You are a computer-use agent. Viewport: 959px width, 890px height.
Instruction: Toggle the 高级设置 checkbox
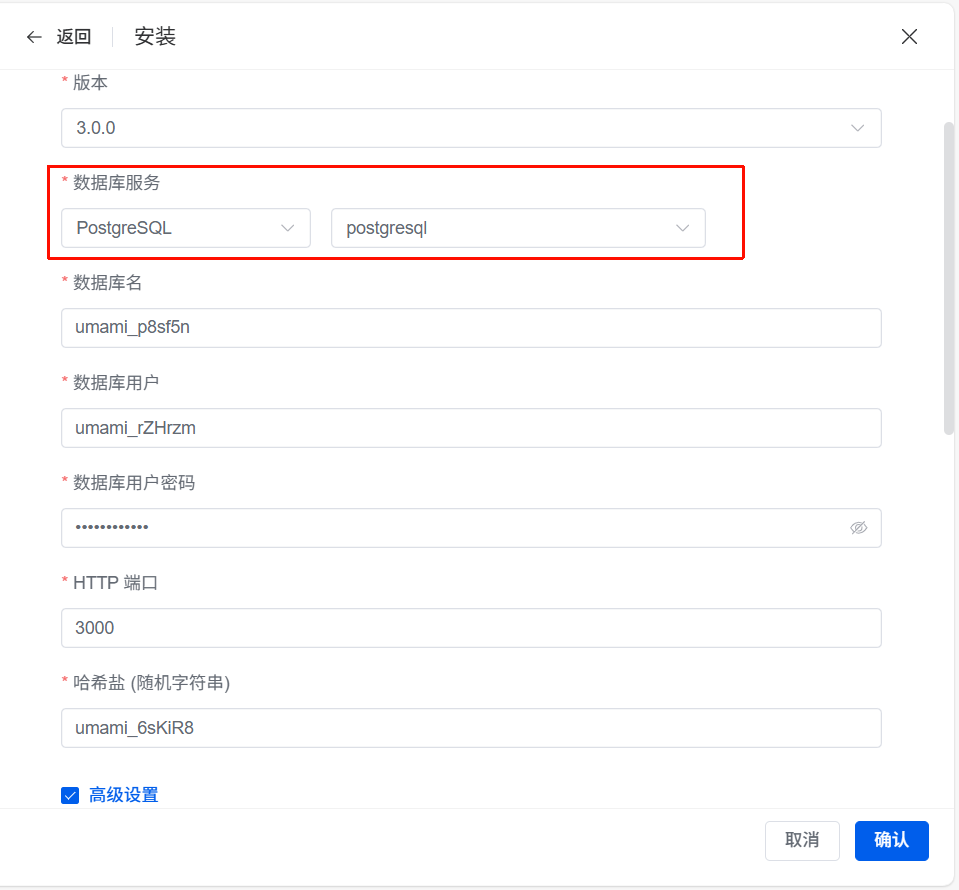tap(70, 796)
